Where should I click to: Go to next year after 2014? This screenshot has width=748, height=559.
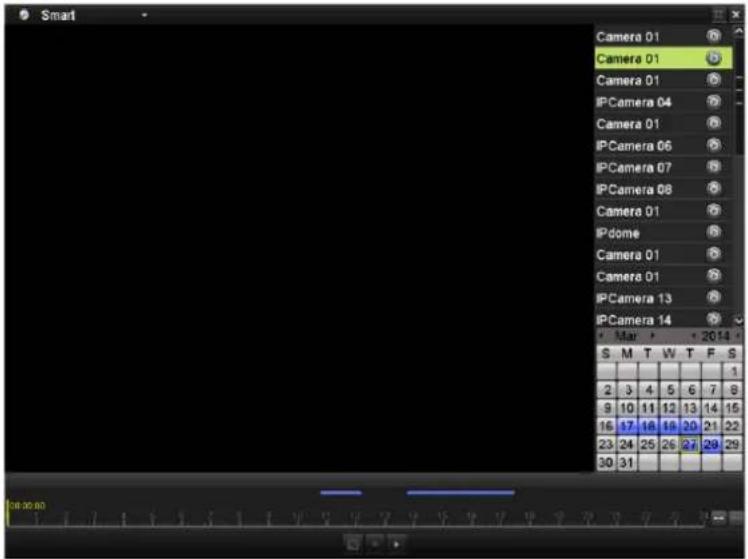738,336
